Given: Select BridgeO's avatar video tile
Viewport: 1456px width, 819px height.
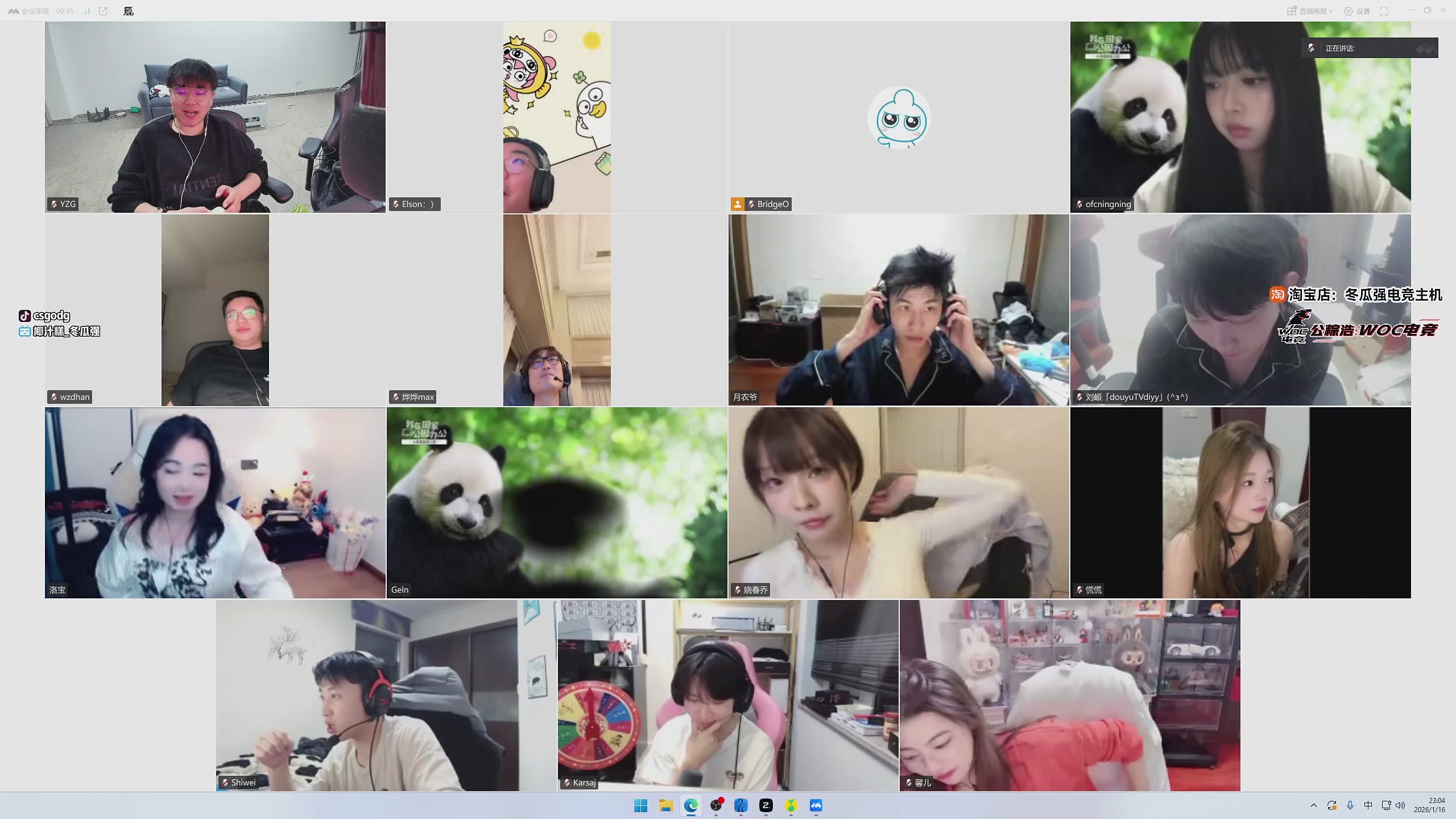Looking at the screenshot, I should pos(899,117).
